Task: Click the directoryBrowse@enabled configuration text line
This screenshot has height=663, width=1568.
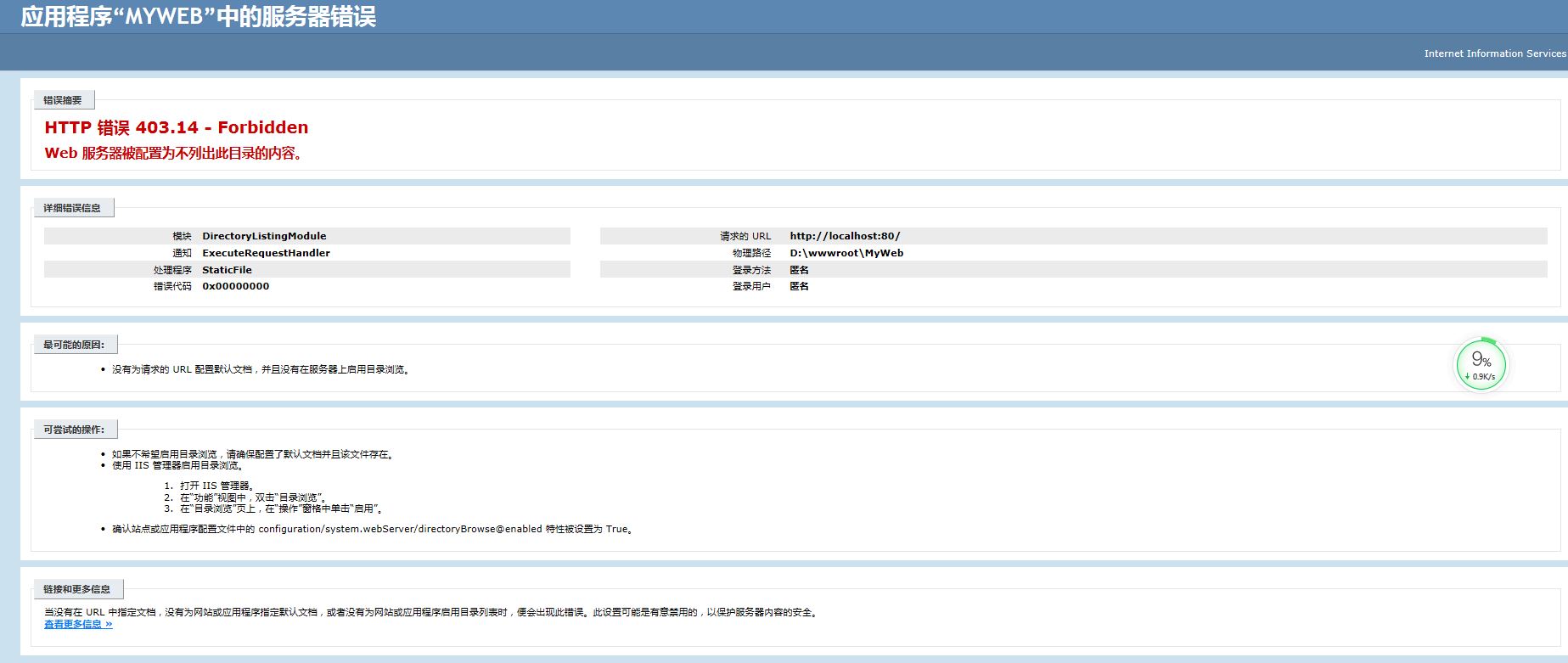Action: click(372, 529)
